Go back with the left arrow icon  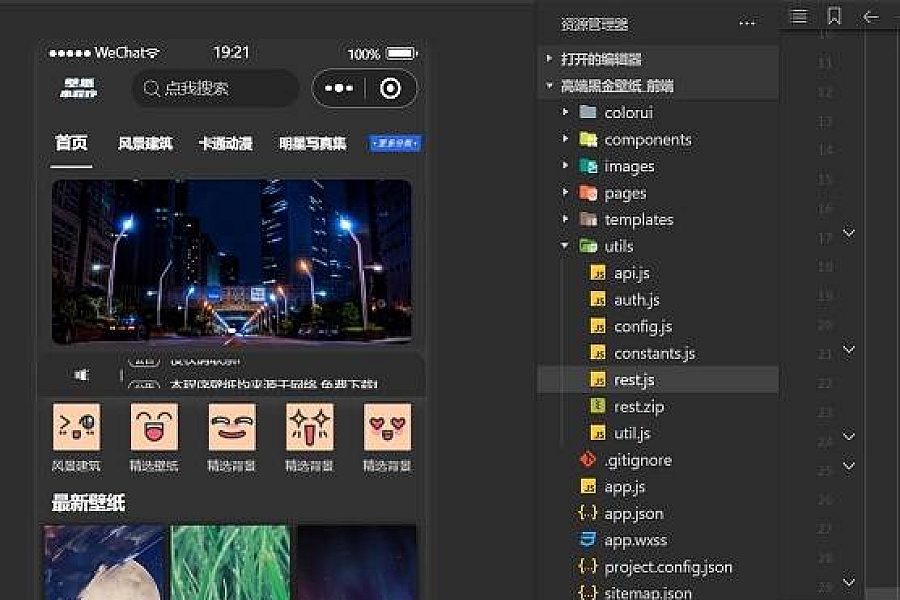point(870,17)
